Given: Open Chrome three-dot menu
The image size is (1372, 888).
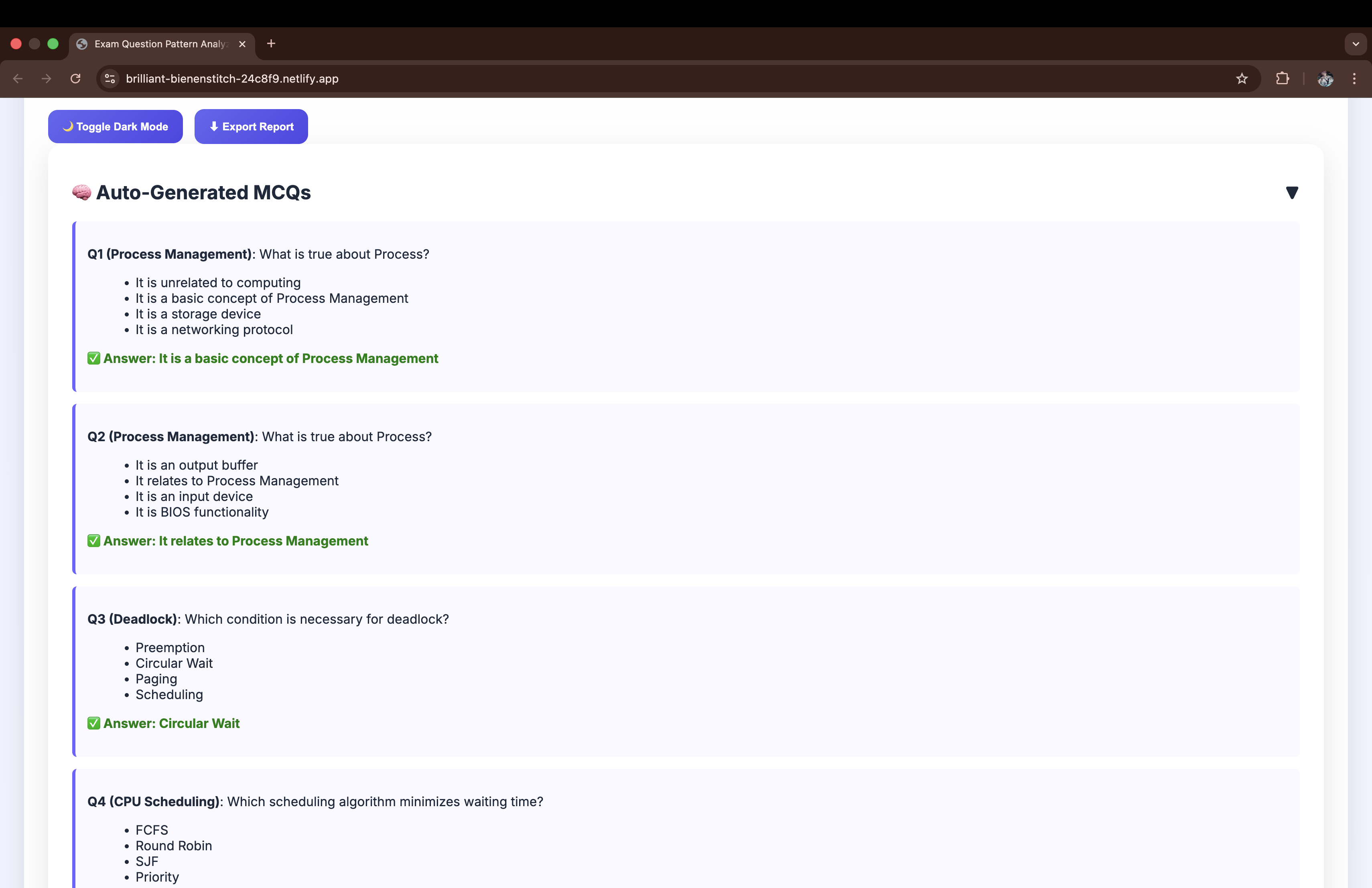Looking at the screenshot, I should click(x=1354, y=78).
